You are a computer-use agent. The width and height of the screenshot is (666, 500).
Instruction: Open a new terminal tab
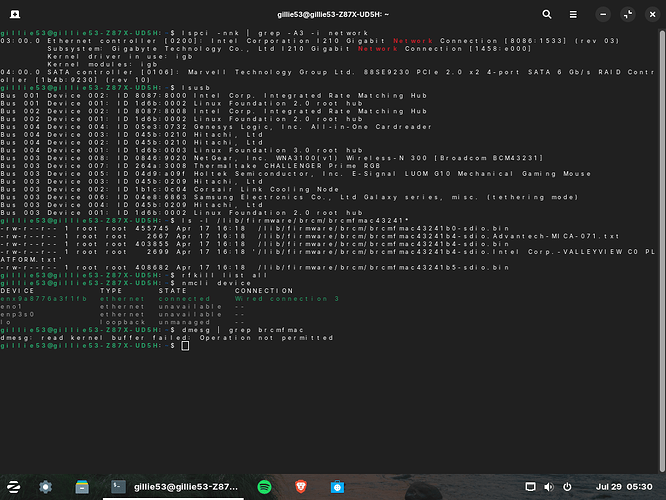pyautogui.click(x=15, y=14)
